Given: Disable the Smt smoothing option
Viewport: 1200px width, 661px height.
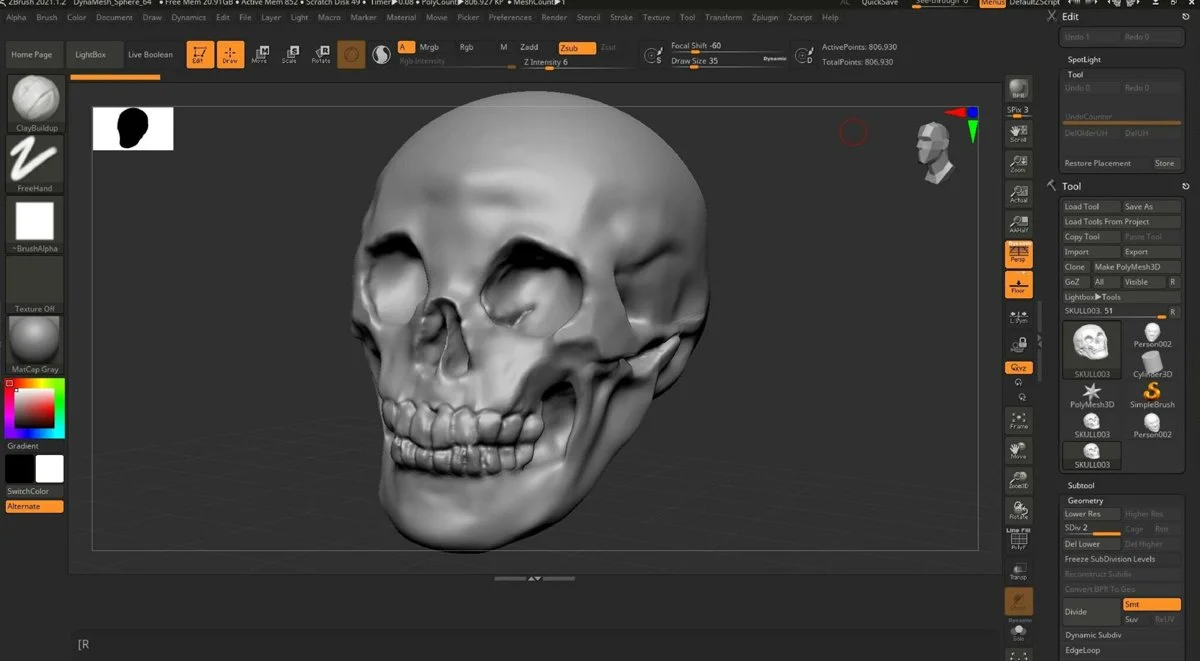Looking at the screenshot, I should 1151,604.
